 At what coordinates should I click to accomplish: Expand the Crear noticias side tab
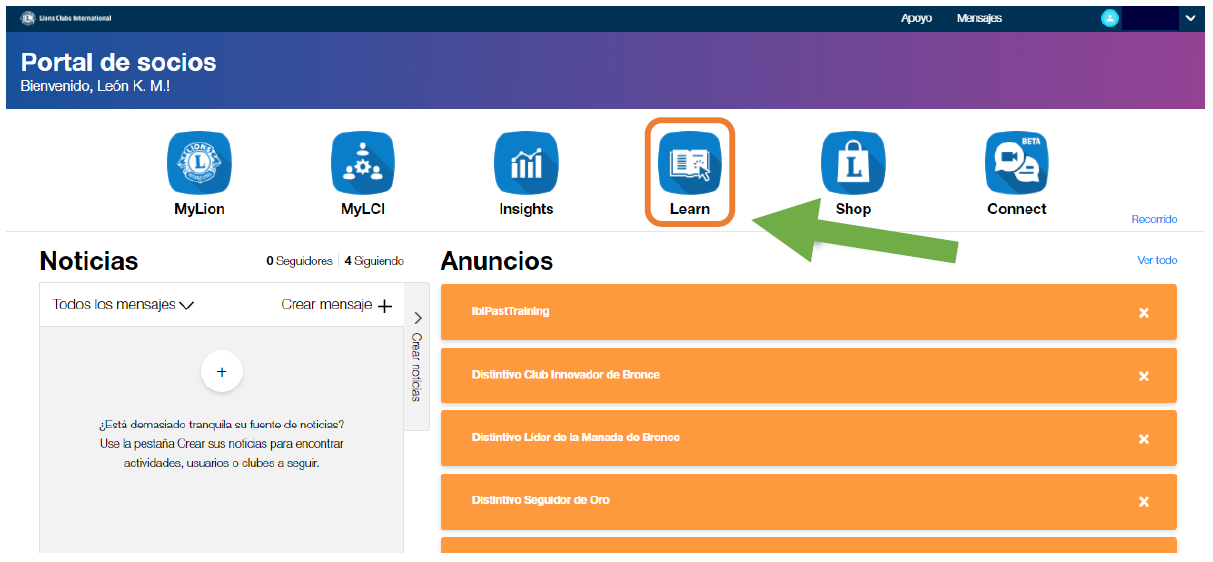tap(417, 356)
